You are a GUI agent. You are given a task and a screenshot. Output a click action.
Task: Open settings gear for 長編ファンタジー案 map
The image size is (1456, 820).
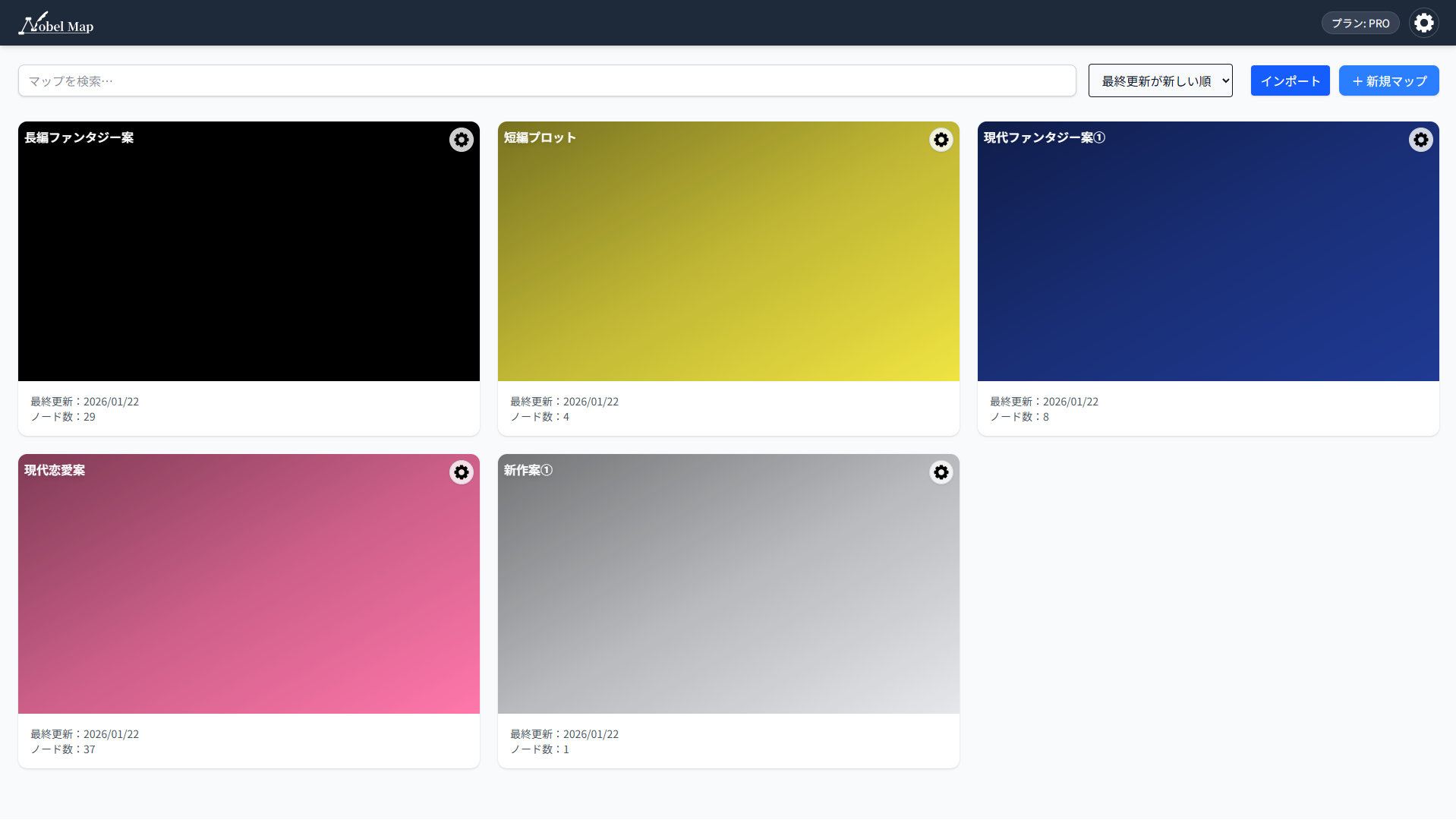click(461, 140)
